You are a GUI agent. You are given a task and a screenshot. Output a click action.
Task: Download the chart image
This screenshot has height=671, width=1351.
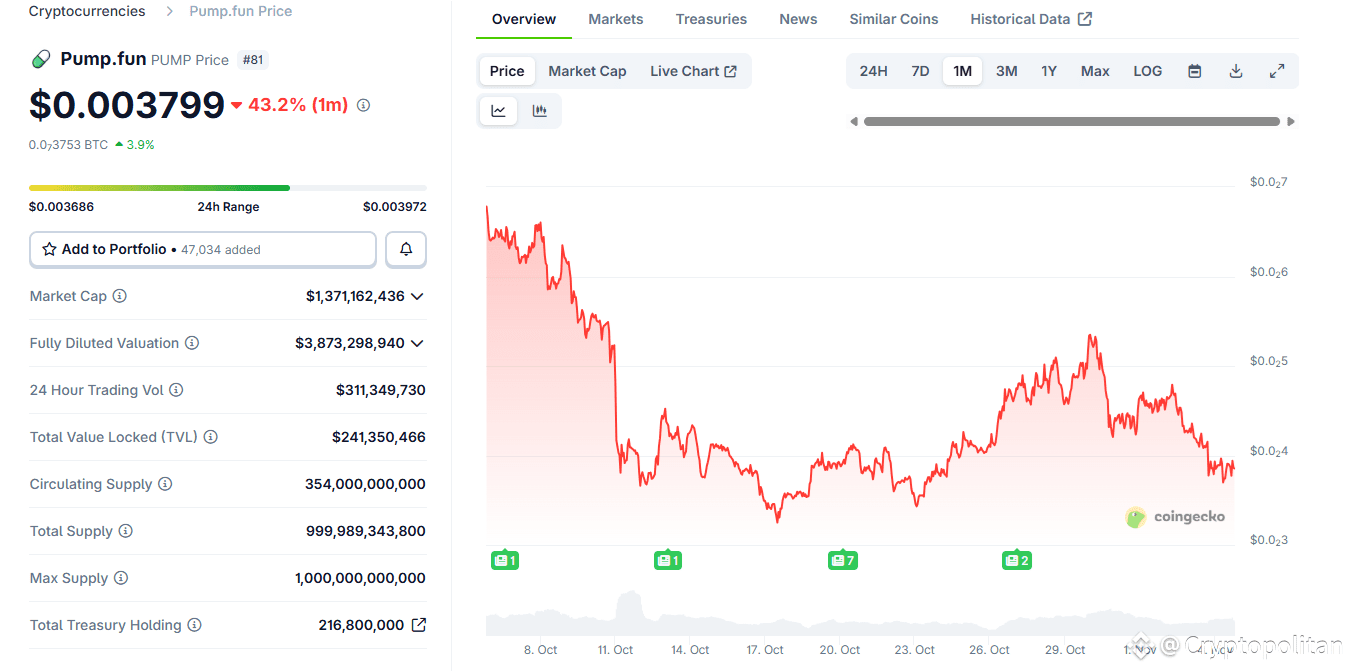pos(1235,71)
